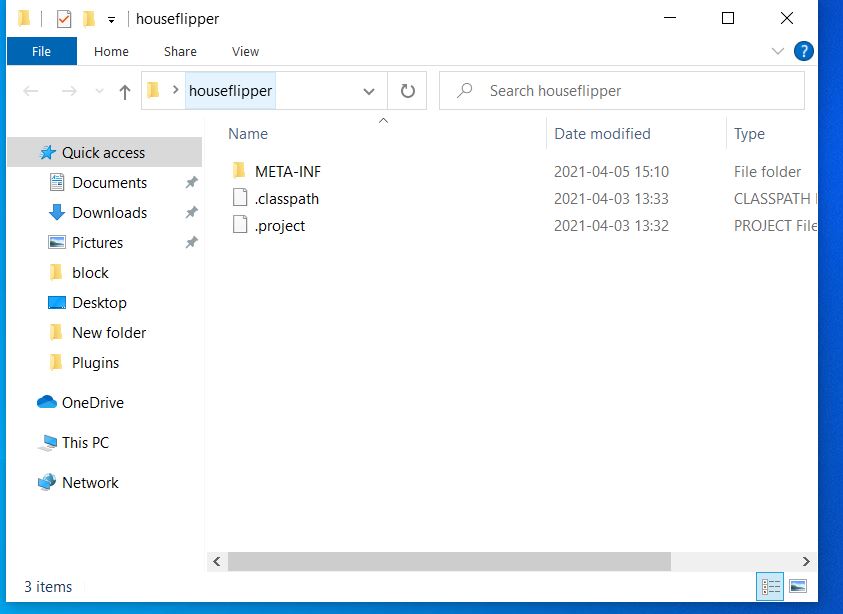
Task: Go back with the left arrow
Action: (x=31, y=91)
